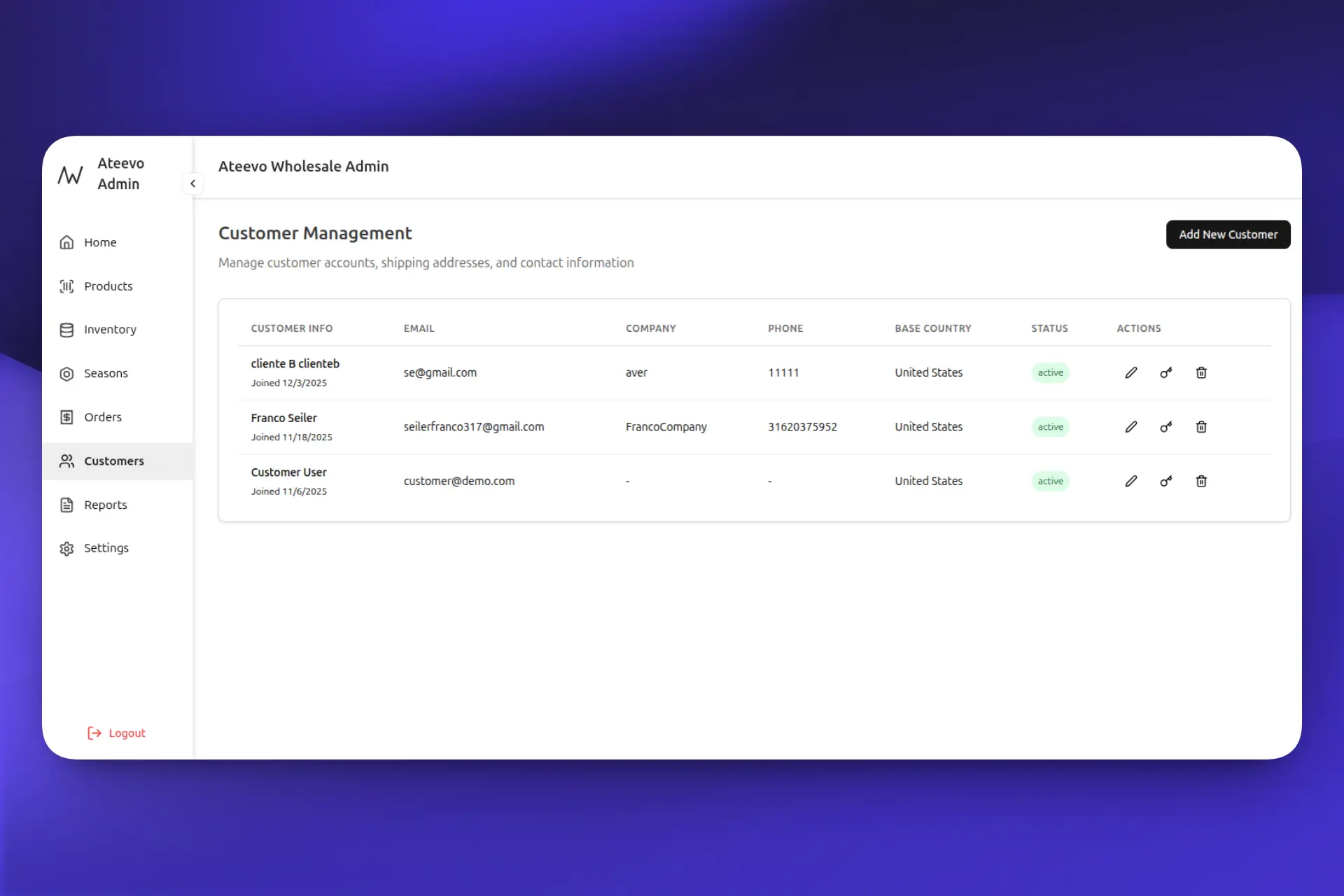Open Inventory from the sidebar

click(118, 330)
